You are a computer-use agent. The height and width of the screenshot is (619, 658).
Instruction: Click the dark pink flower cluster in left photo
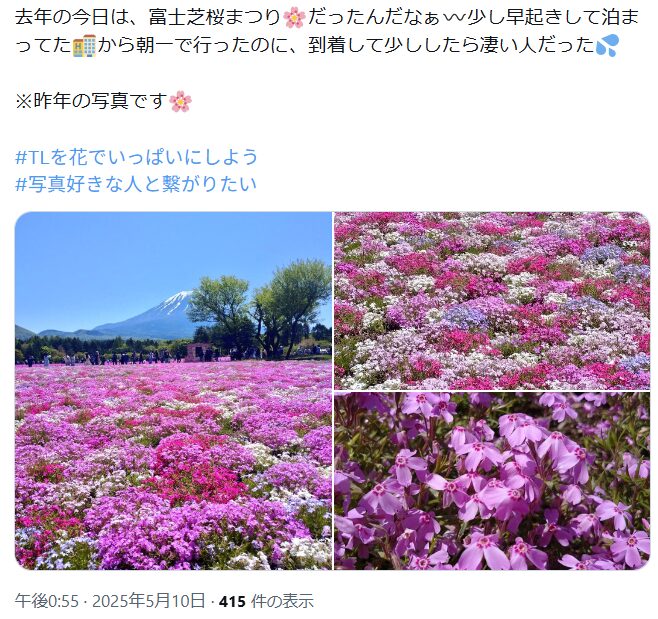197,464
